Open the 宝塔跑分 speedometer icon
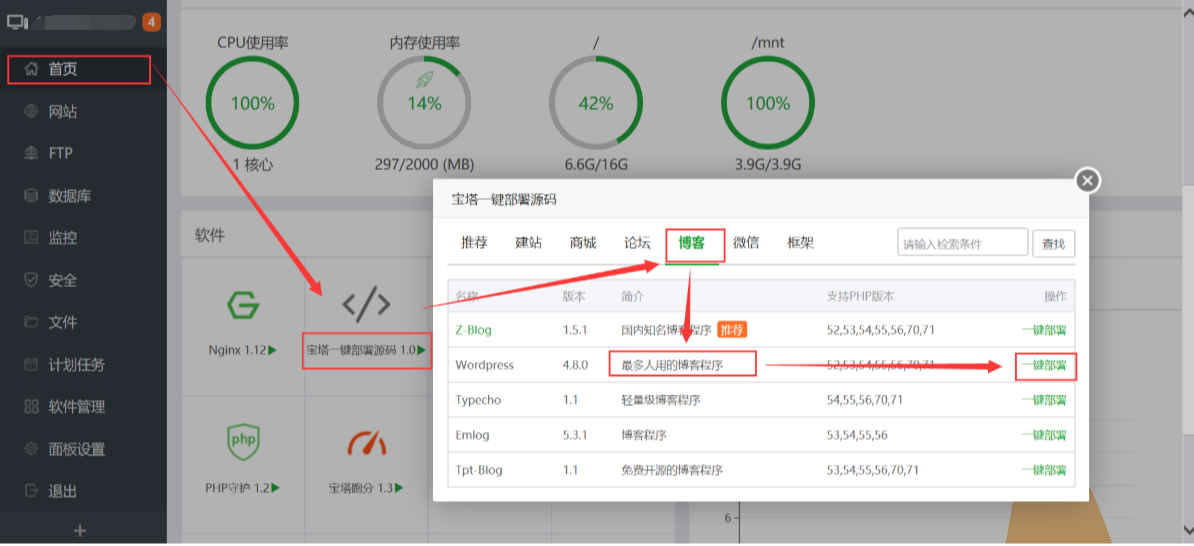The image size is (1194, 546). [366, 442]
